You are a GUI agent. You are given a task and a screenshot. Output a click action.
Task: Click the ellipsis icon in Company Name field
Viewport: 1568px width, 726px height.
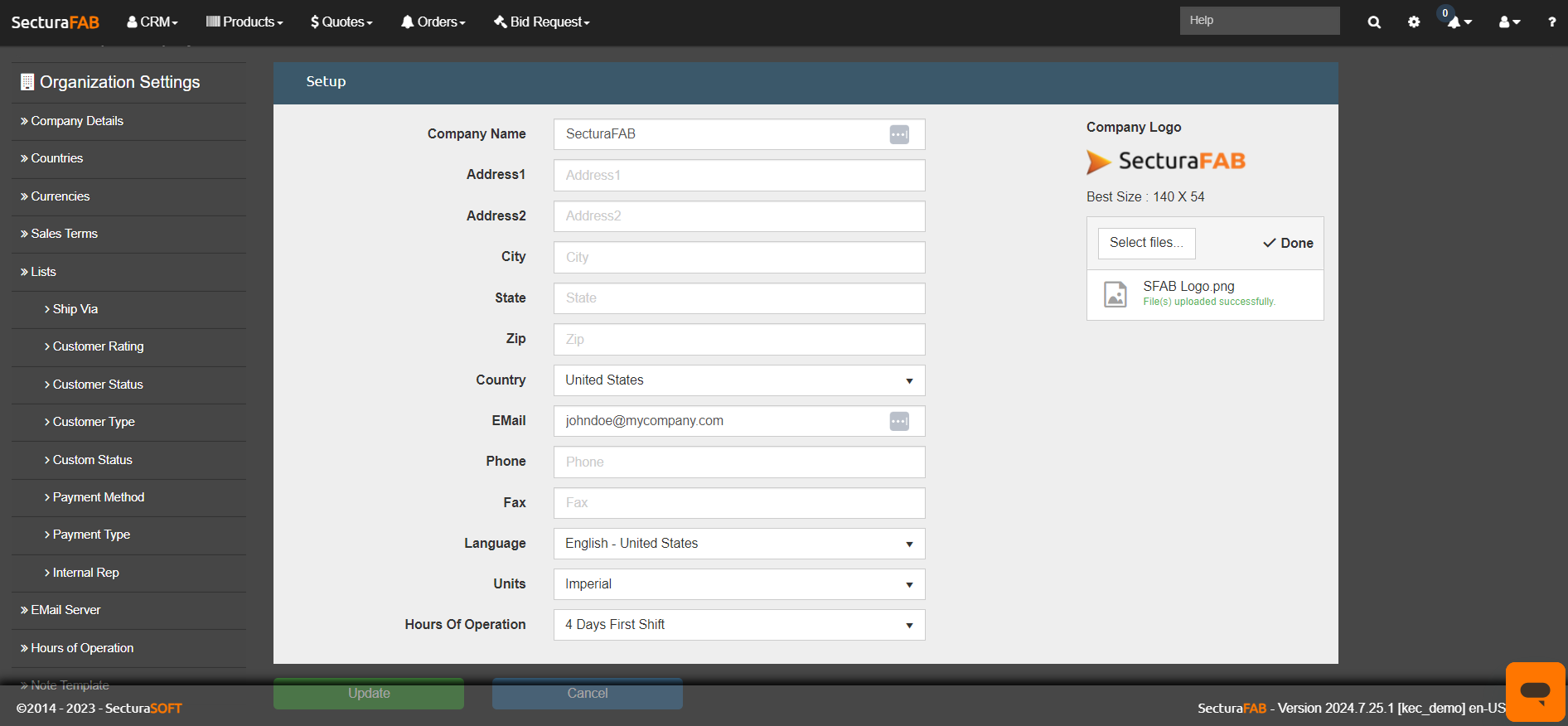(899, 134)
